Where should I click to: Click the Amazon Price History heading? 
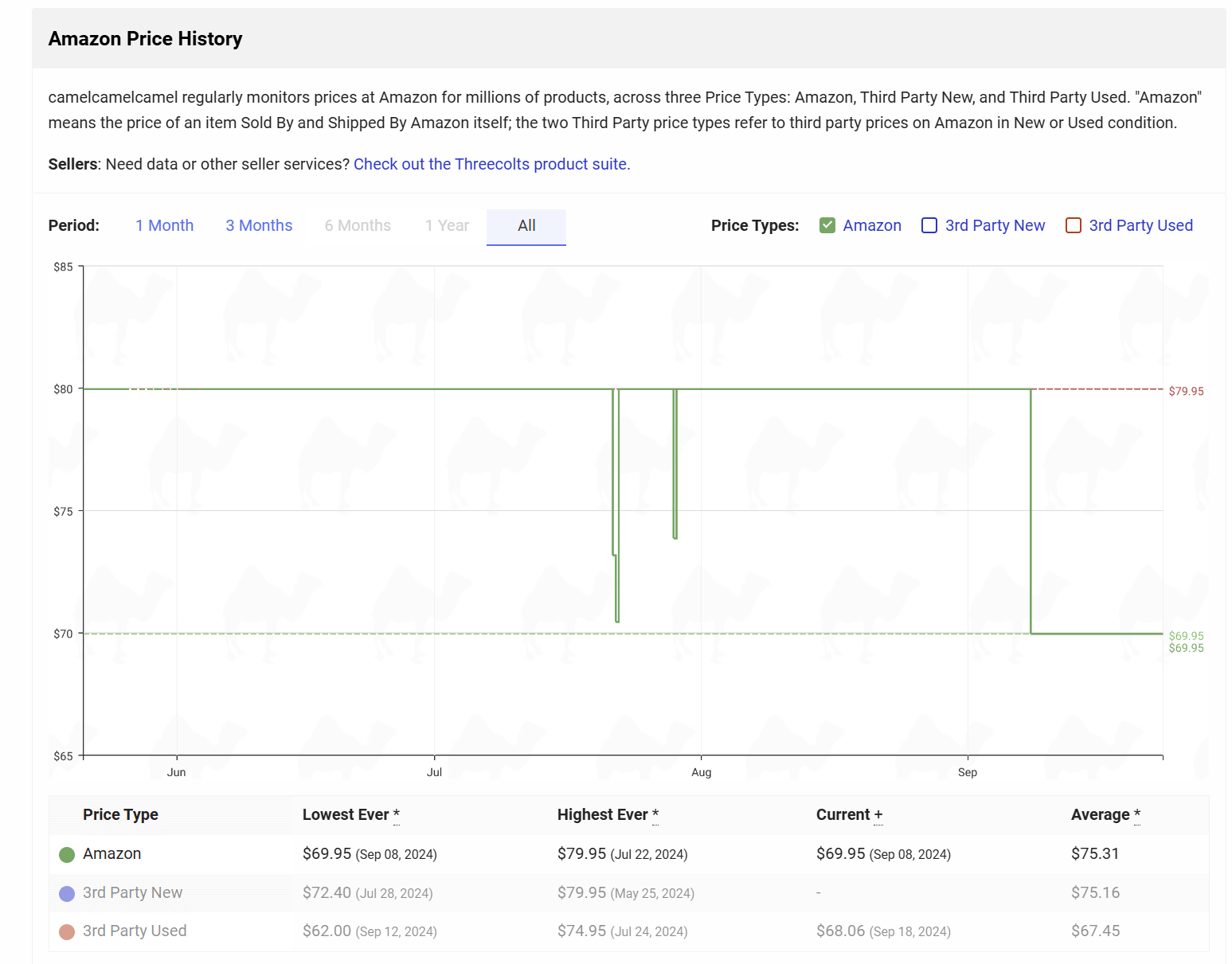coord(145,39)
